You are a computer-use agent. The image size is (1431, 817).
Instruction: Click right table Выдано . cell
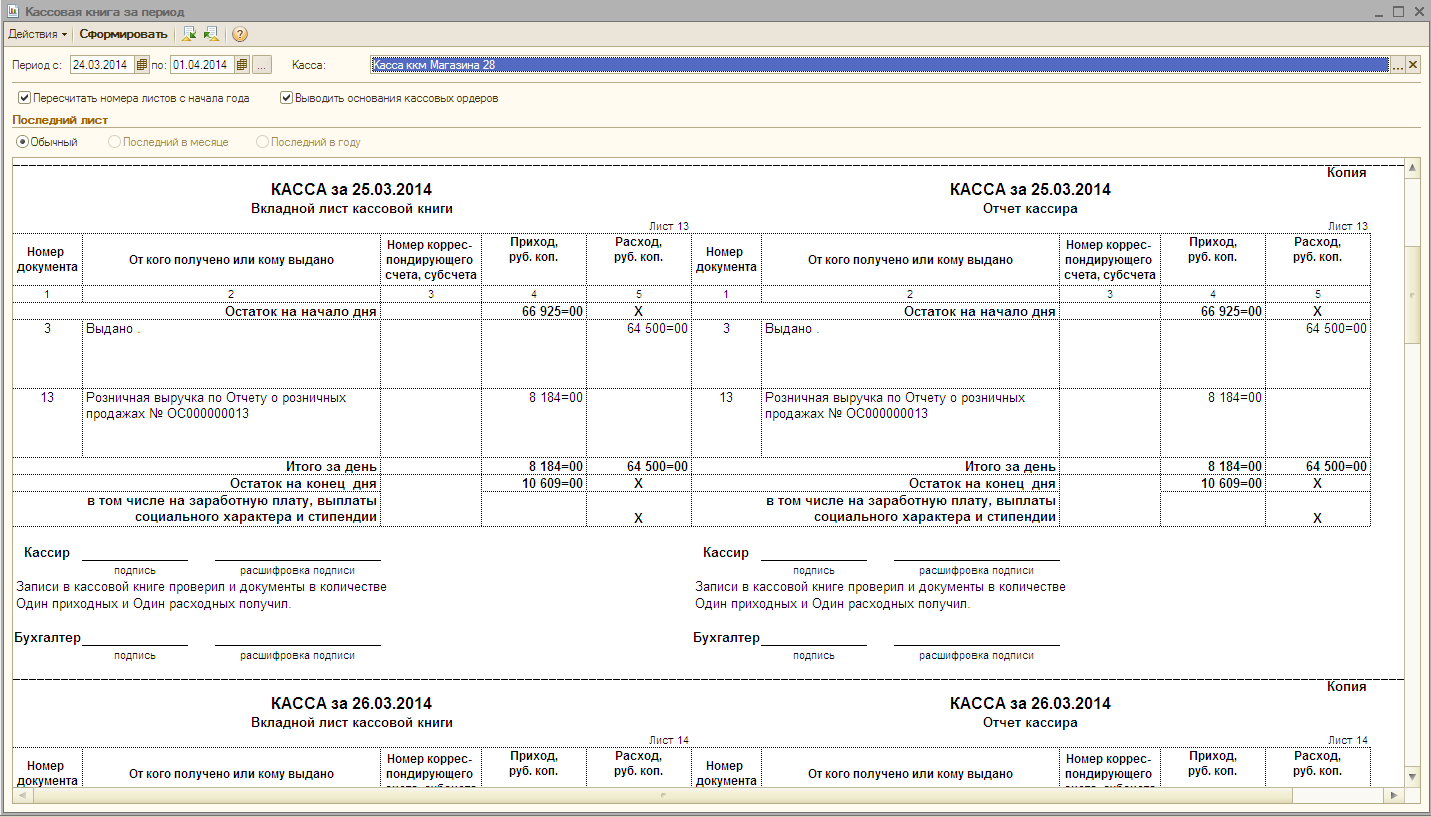pyautogui.click(x=910, y=354)
